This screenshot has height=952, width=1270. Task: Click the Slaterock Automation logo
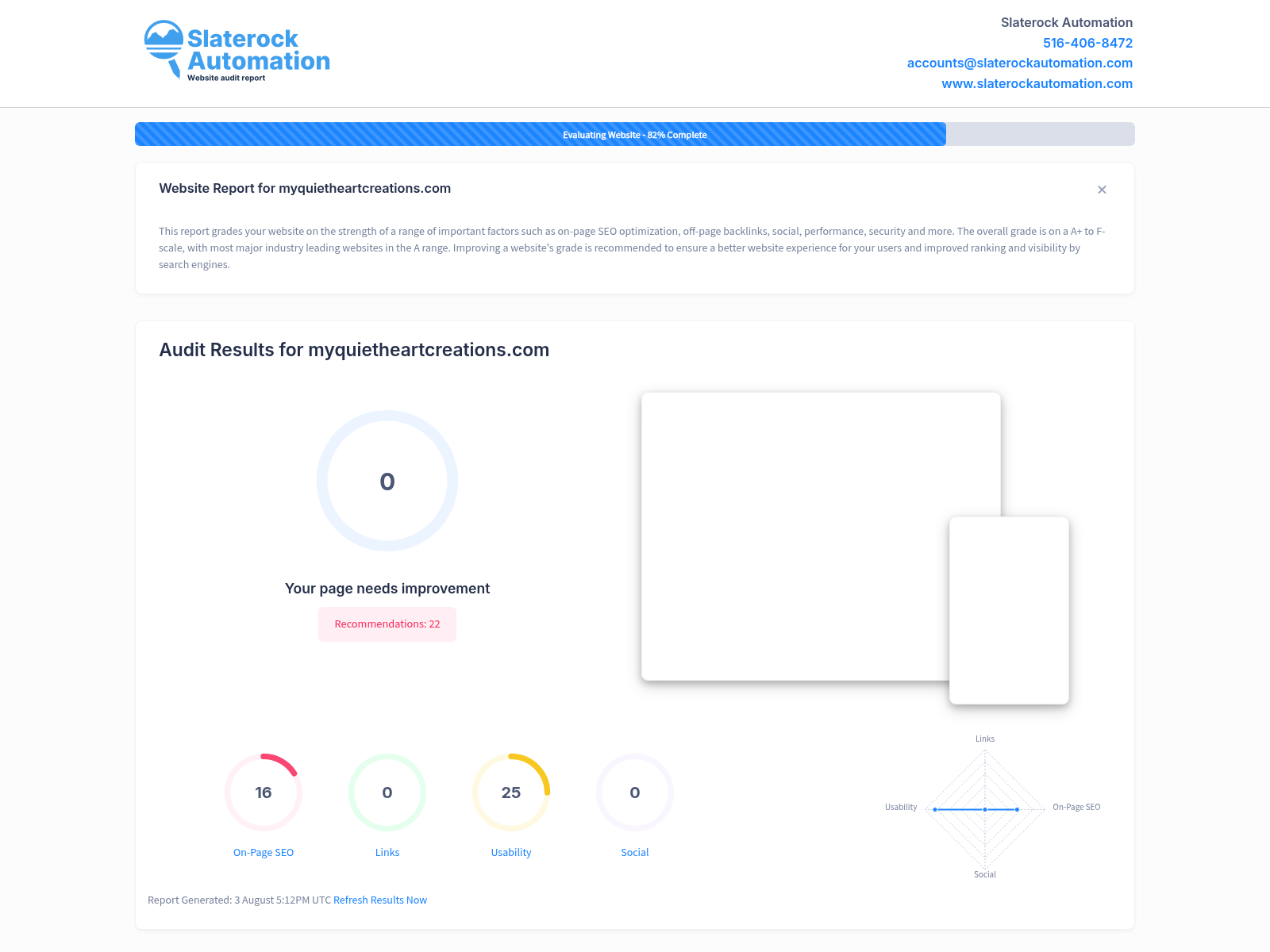237,52
